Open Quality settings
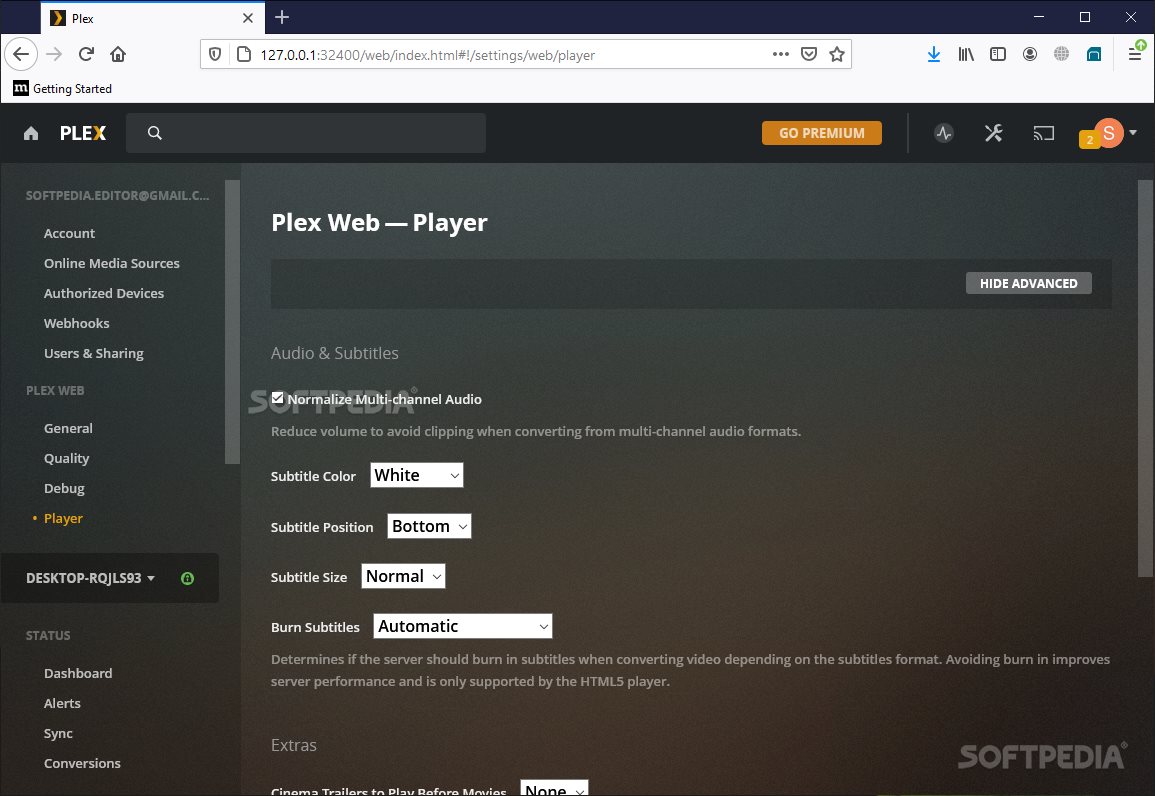This screenshot has width=1155, height=796. coord(66,459)
